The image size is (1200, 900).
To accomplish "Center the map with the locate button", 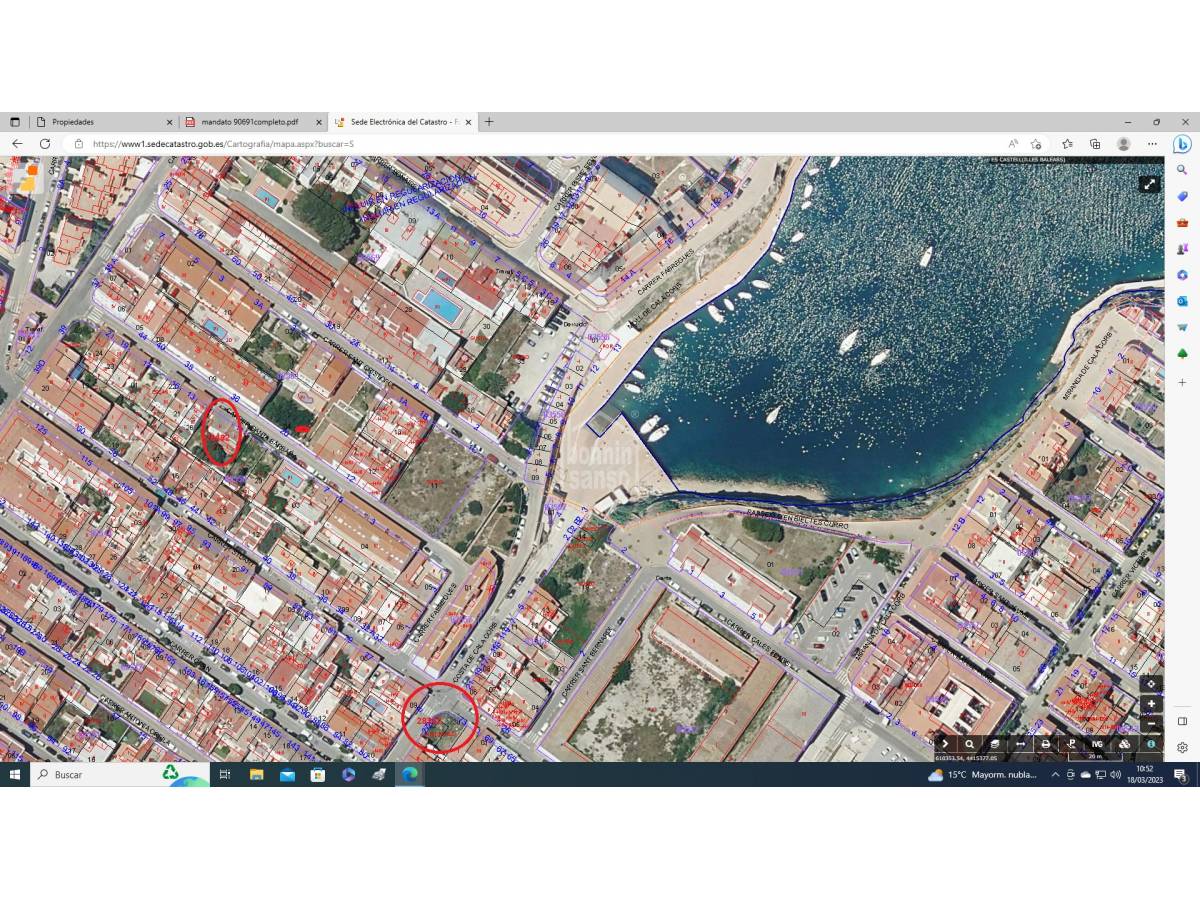I will click(x=1152, y=684).
